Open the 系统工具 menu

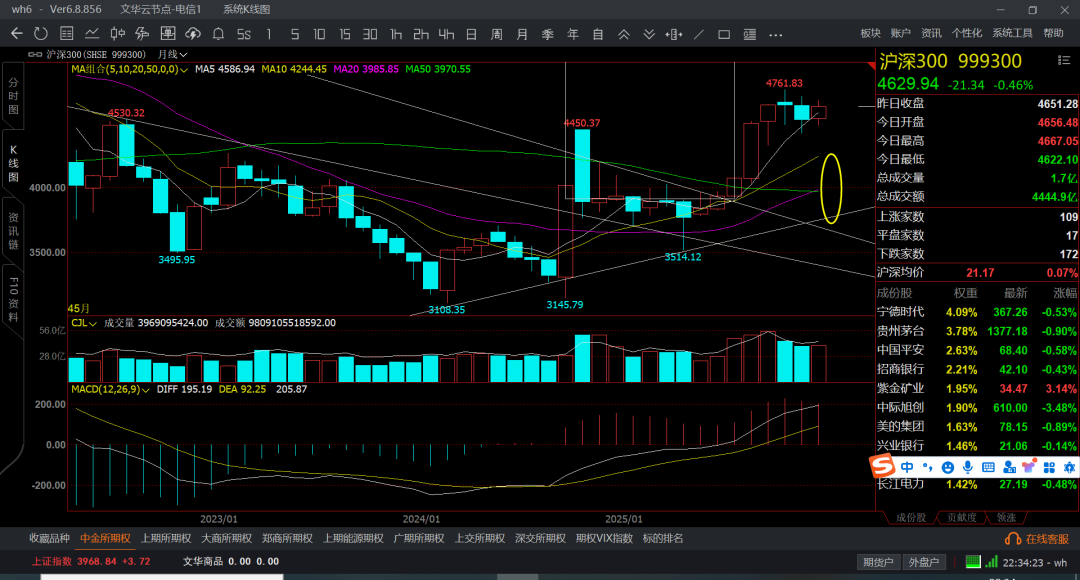pyautogui.click(x=1012, y=33)
